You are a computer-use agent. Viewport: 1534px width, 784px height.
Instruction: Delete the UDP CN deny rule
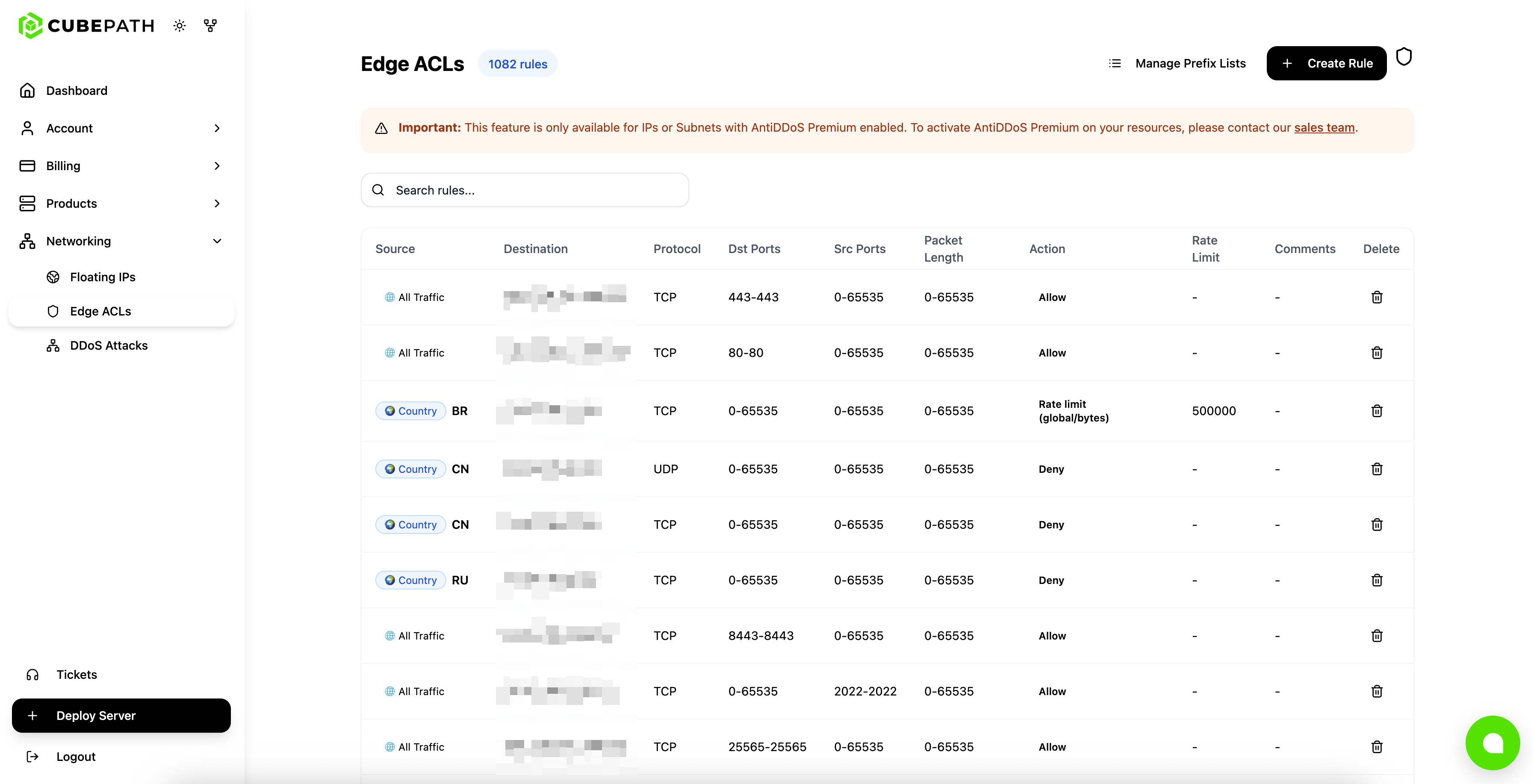pos(1377,469)
